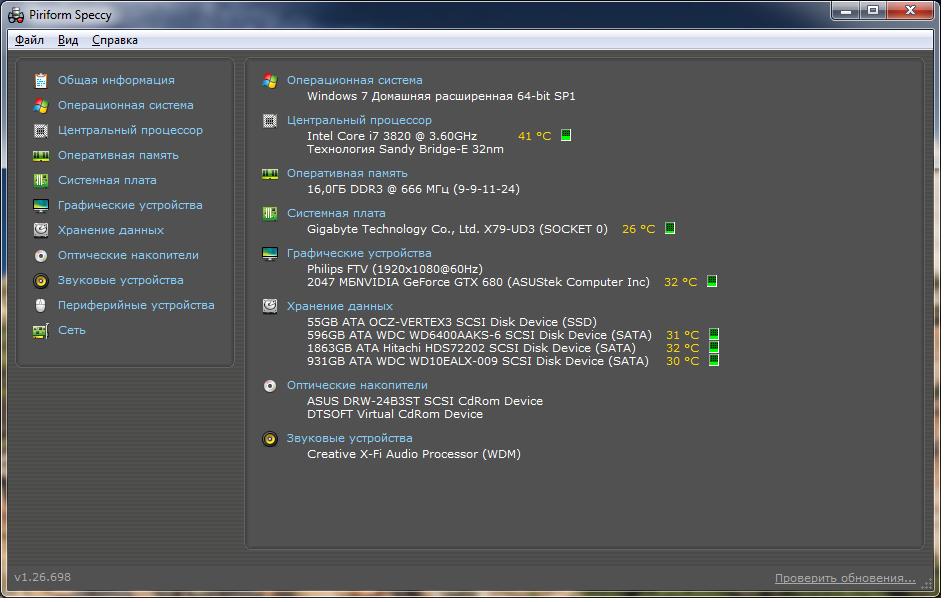
Task: Open the Файл menu
Action: [x=29, y=40]
